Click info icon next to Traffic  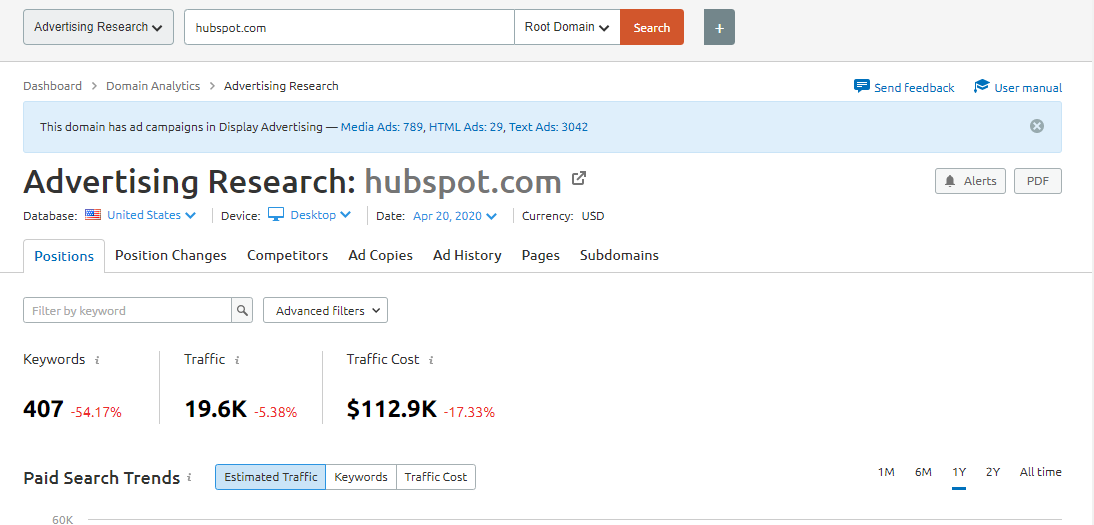tap(237, 360)
